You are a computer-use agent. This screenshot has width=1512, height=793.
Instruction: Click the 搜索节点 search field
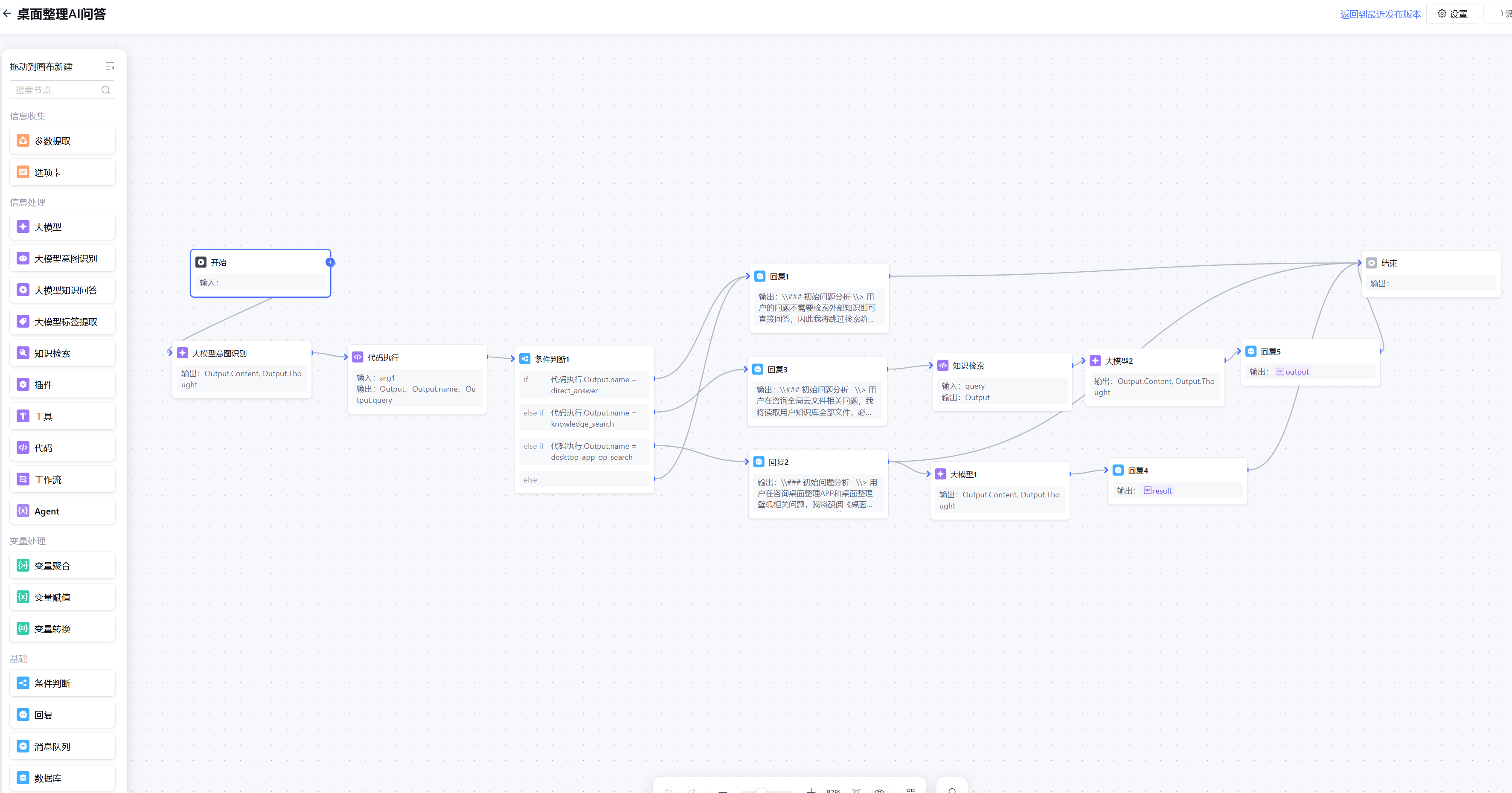pos(56,90)
